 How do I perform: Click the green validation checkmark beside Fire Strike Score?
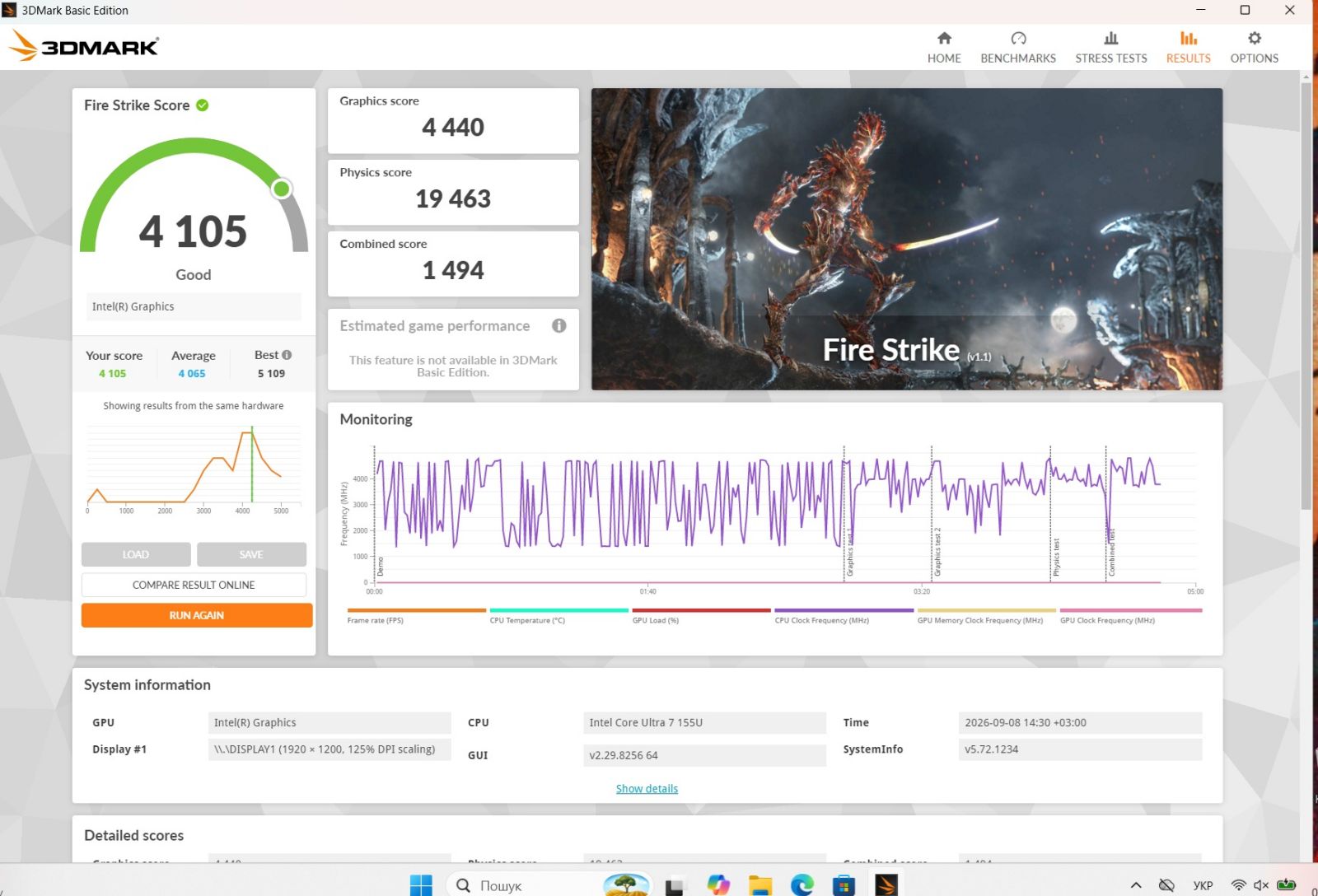[x=203, y=105]
